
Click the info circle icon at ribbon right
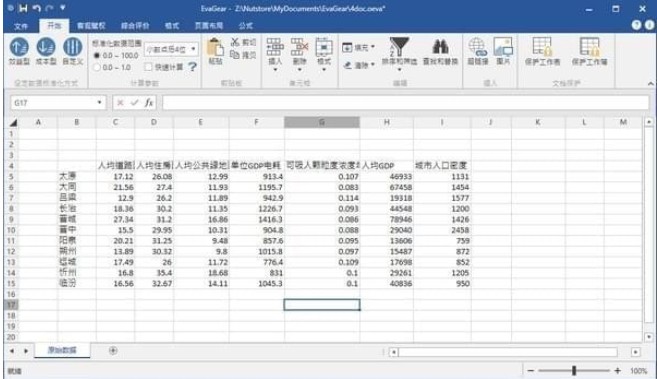(x=650, y=25)
